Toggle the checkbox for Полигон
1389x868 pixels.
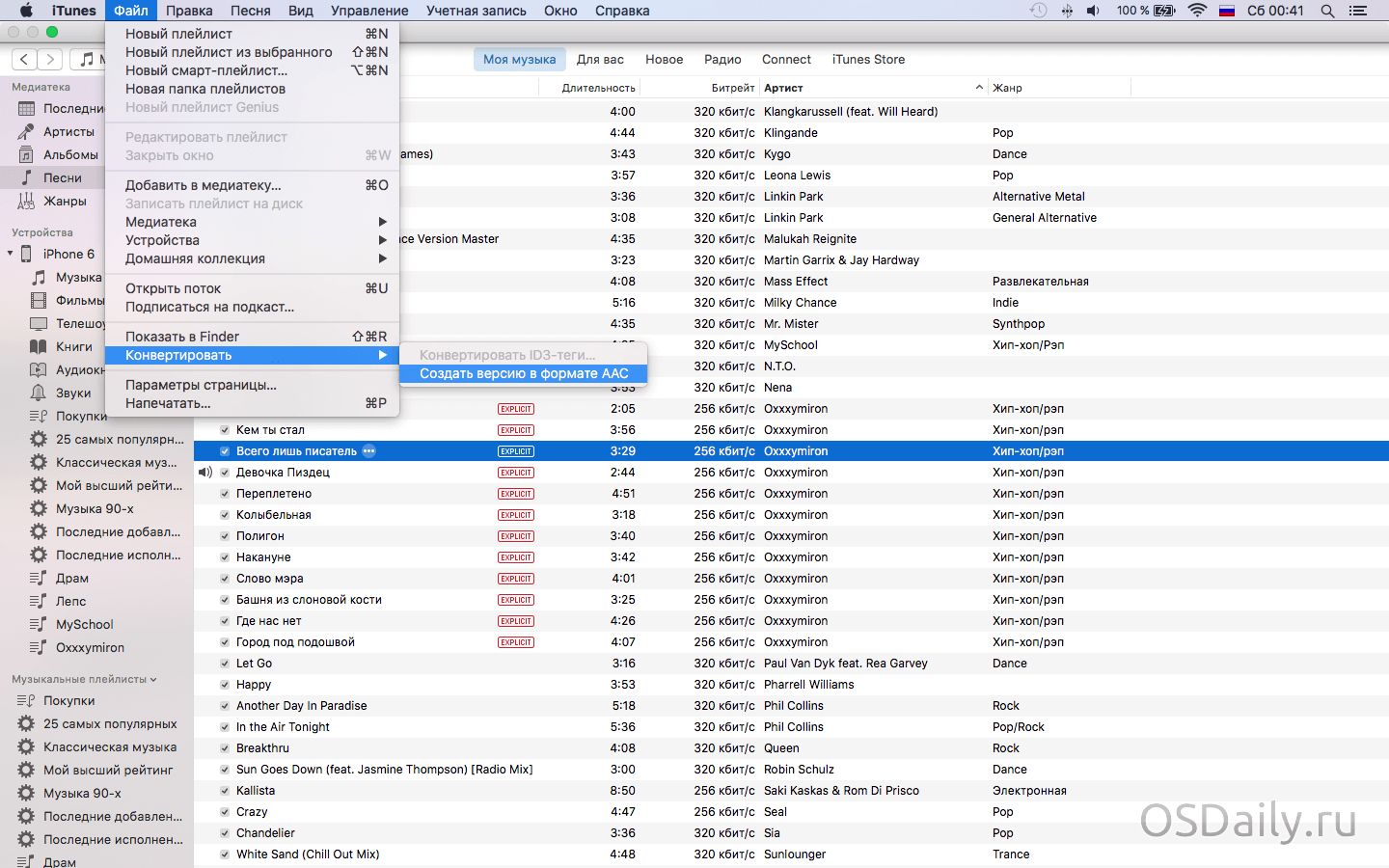click(x=225, y=536)
